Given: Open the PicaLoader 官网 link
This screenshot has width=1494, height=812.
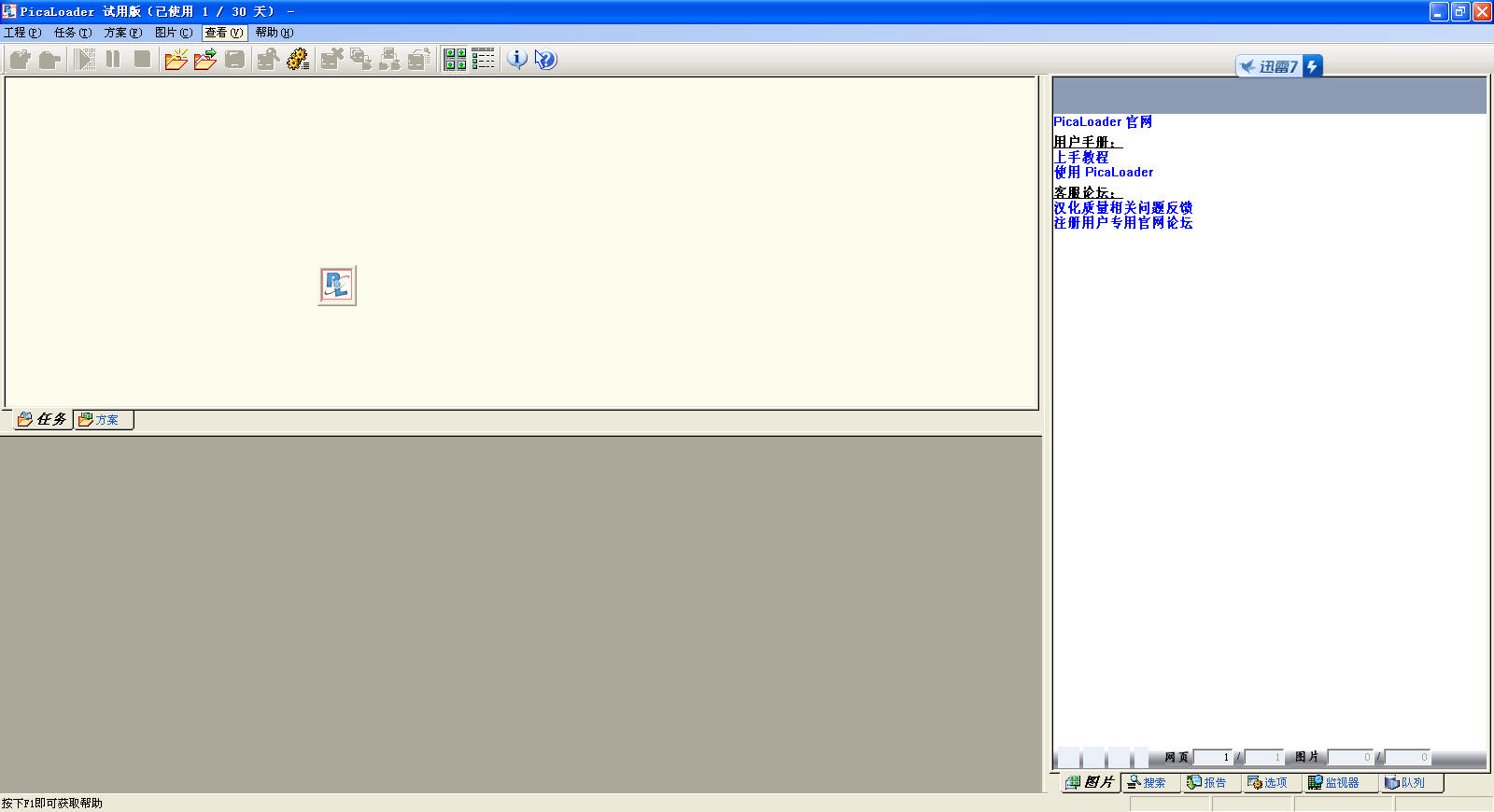Looking at the screenshot, I should point(1103,122).
